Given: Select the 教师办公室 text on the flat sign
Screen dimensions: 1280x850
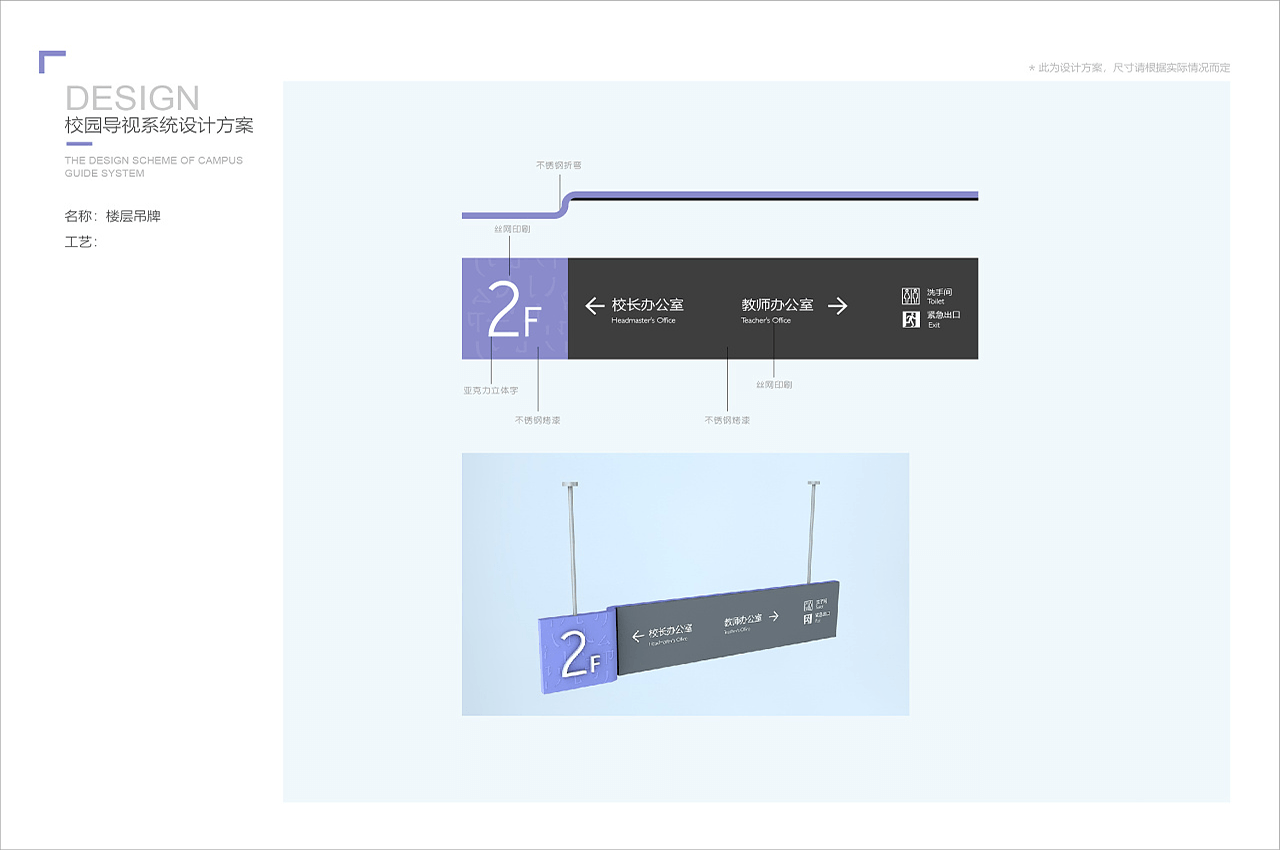Looking at the screenshot, I should (777, 305).
